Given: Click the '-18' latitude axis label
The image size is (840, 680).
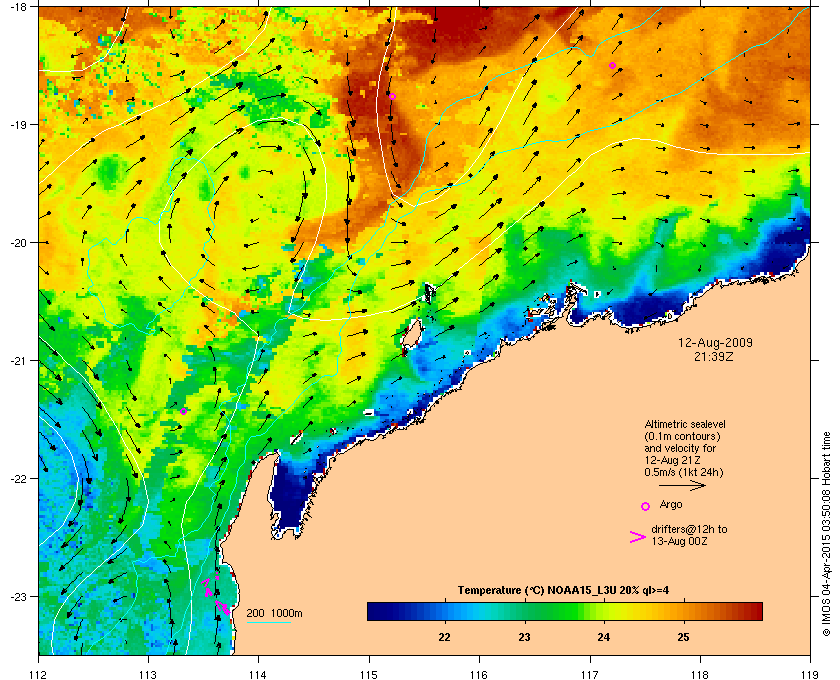Looking at the screenshot, I should 18,6.
